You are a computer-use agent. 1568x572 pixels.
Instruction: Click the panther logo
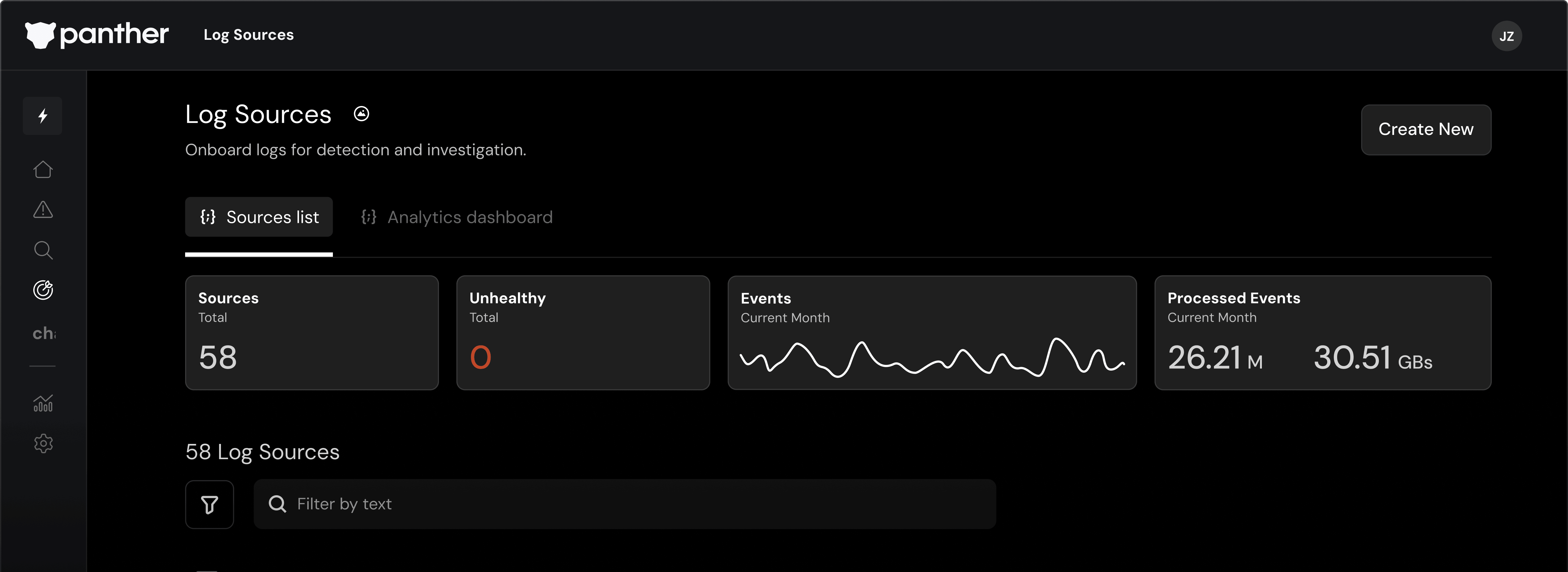coord(97,35)
